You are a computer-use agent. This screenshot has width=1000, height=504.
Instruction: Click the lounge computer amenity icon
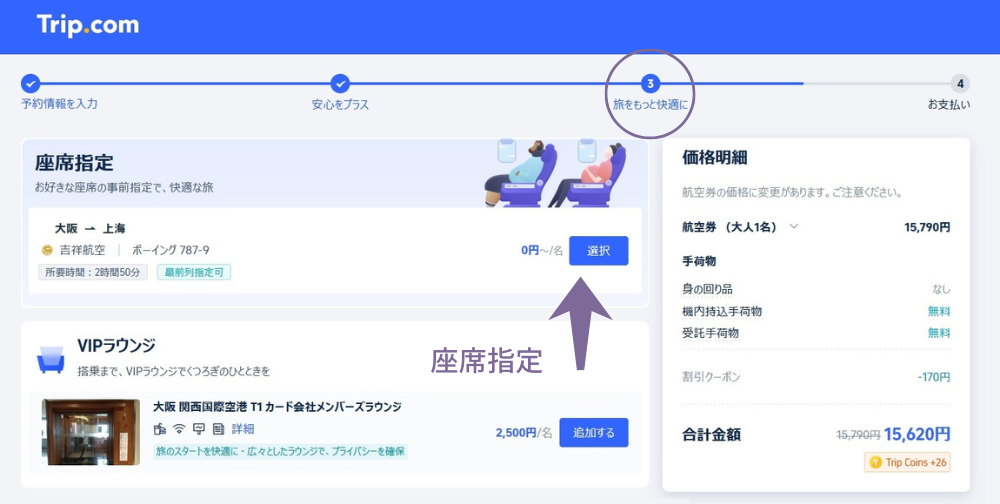coord(198,429)
